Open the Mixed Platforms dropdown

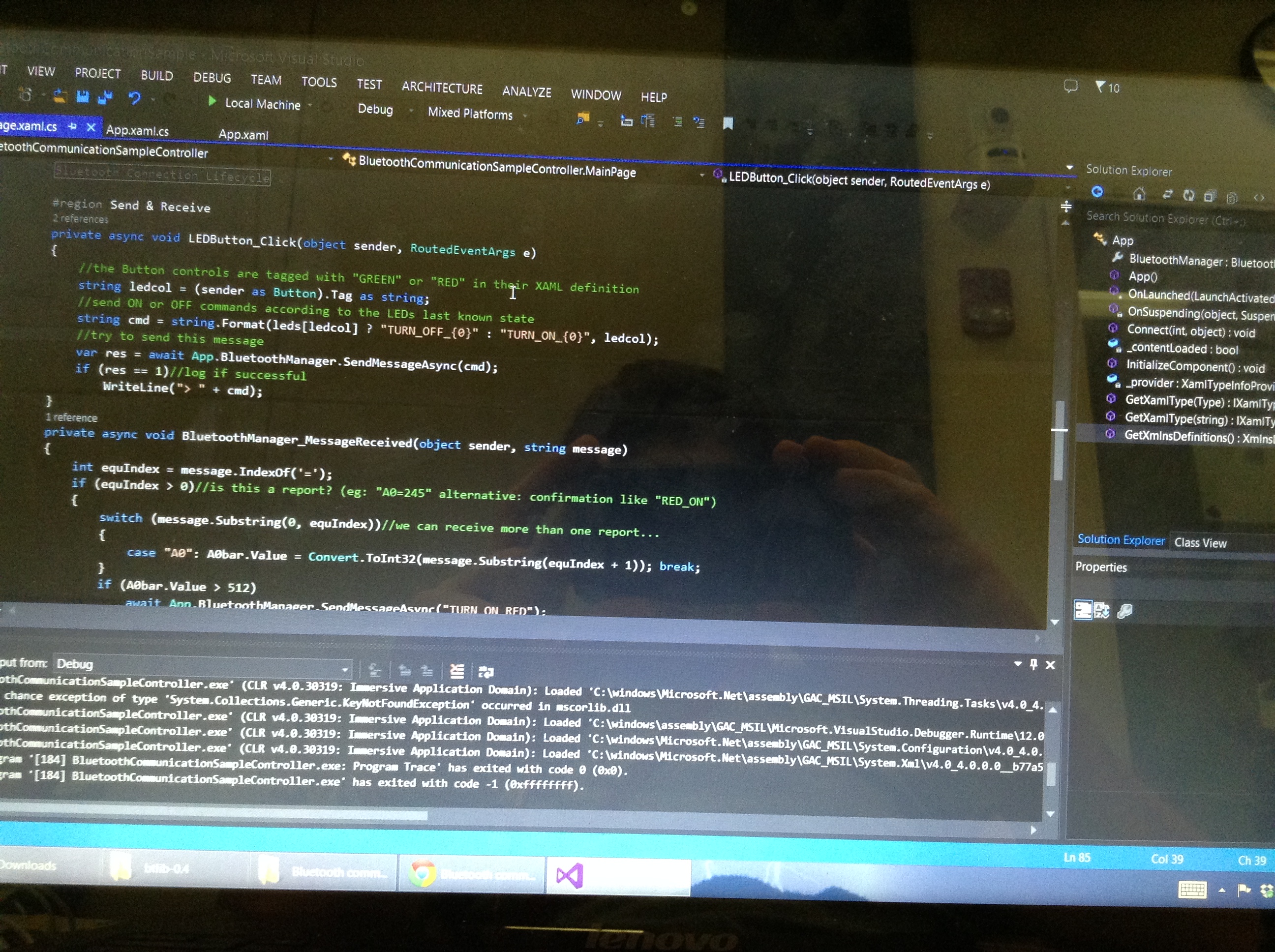point(525,116)
